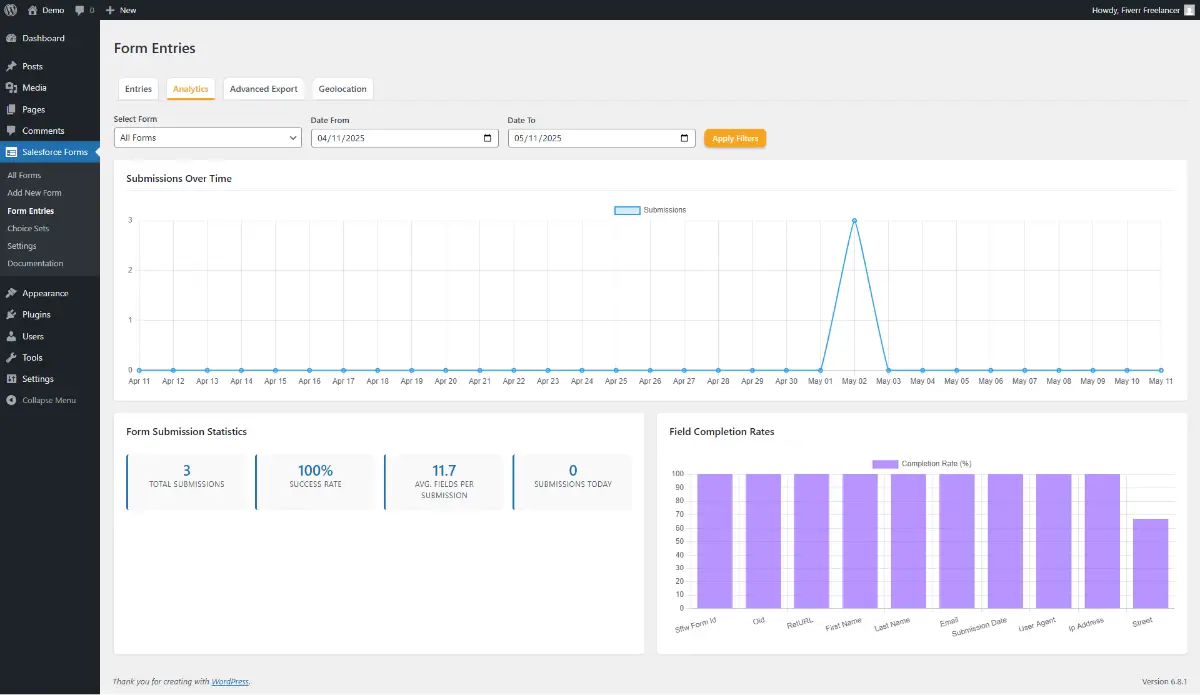This screenshot has width=1200, height=695.
Task: Open the All Forms select dropdown
Action: pos(207,138)
